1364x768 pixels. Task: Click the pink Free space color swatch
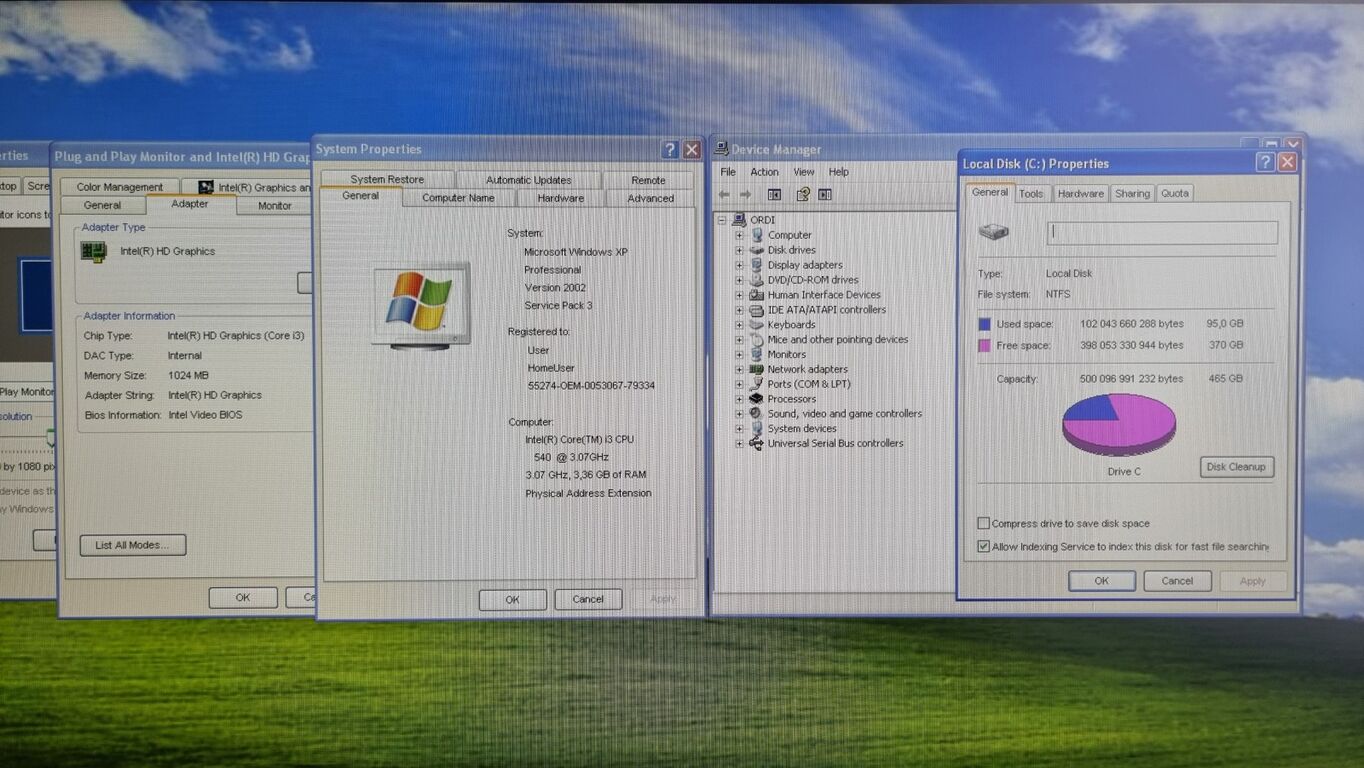[985, 345]
